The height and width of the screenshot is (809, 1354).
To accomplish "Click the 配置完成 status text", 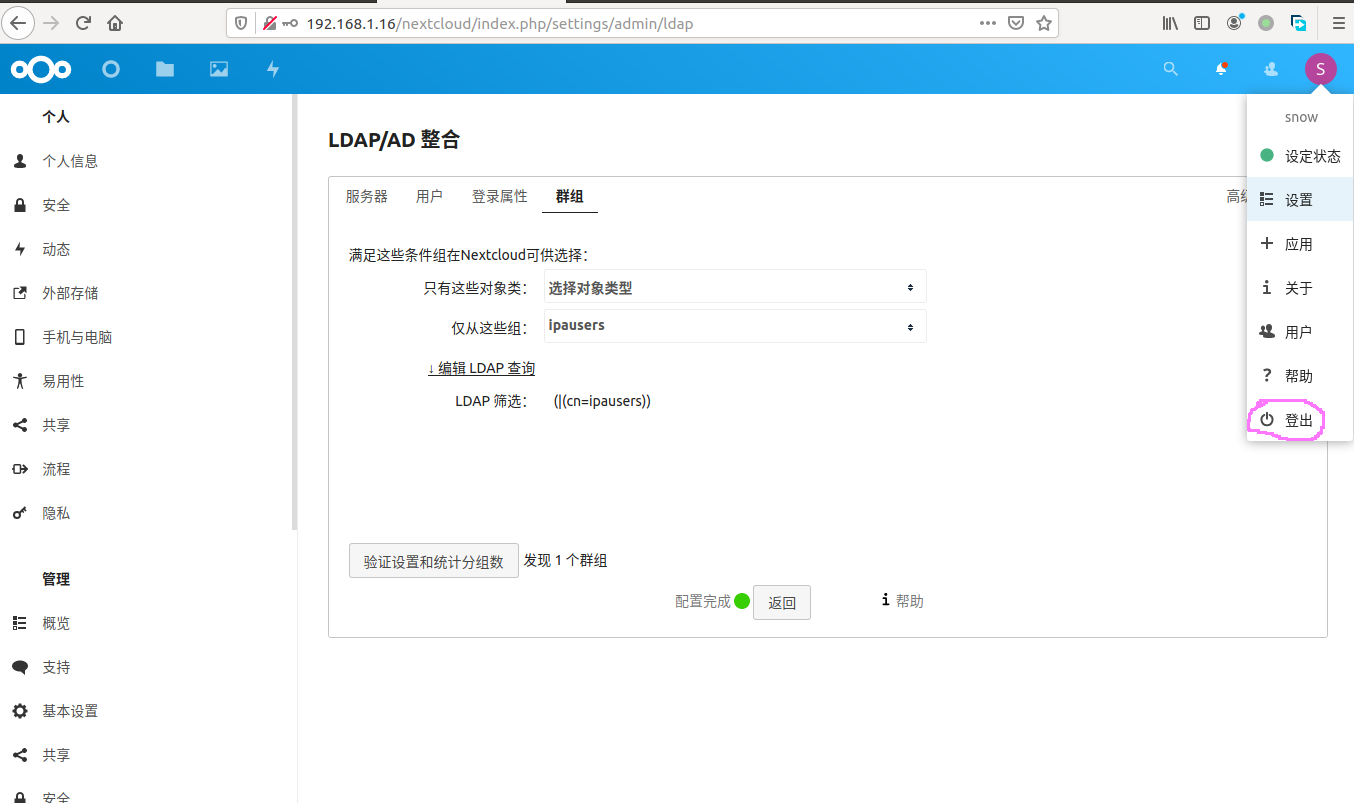I will point(703,601).
